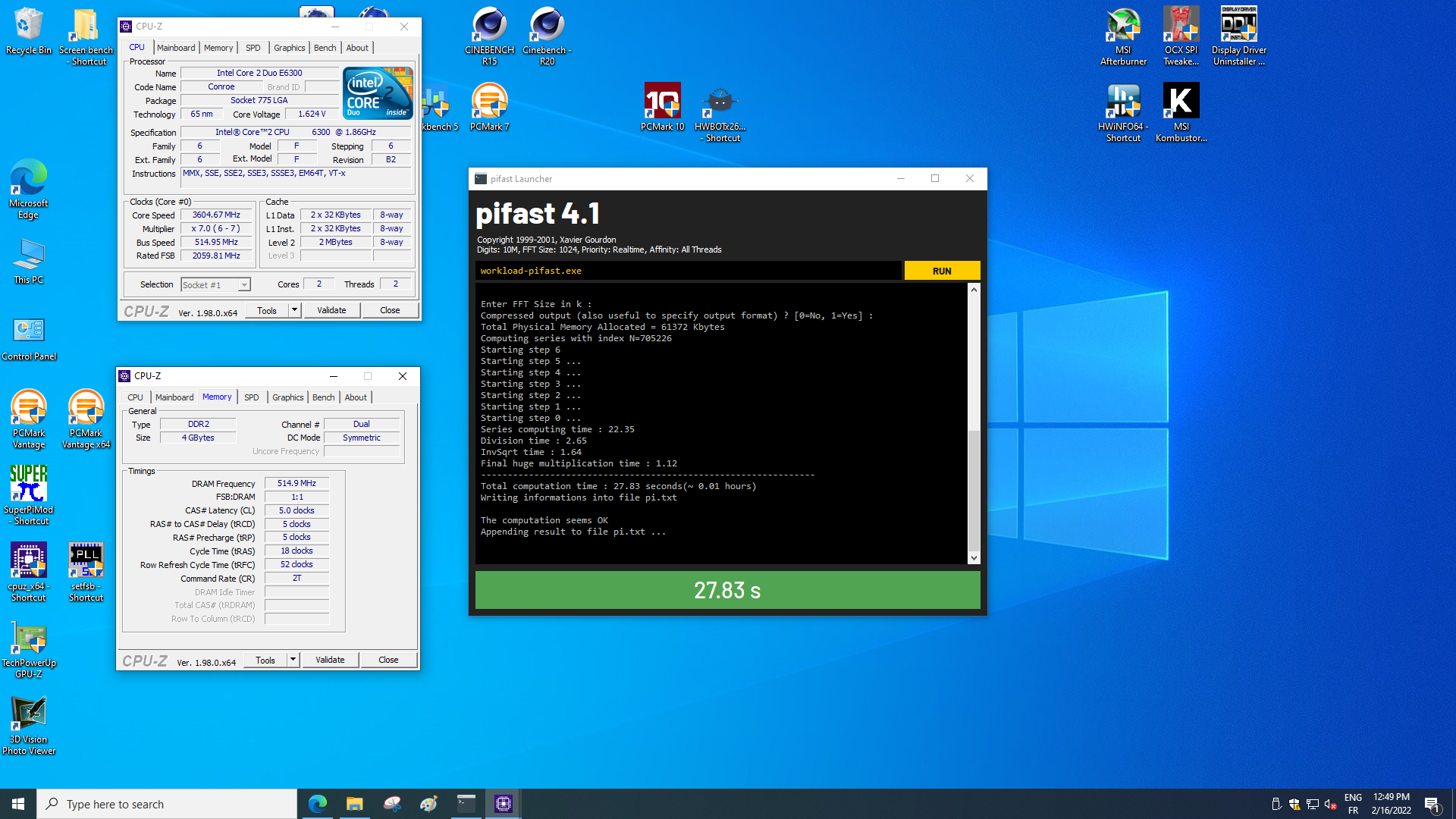1456x819 pixels.
Task: Click Validate button in top CPU-Z
Action: 331,310
